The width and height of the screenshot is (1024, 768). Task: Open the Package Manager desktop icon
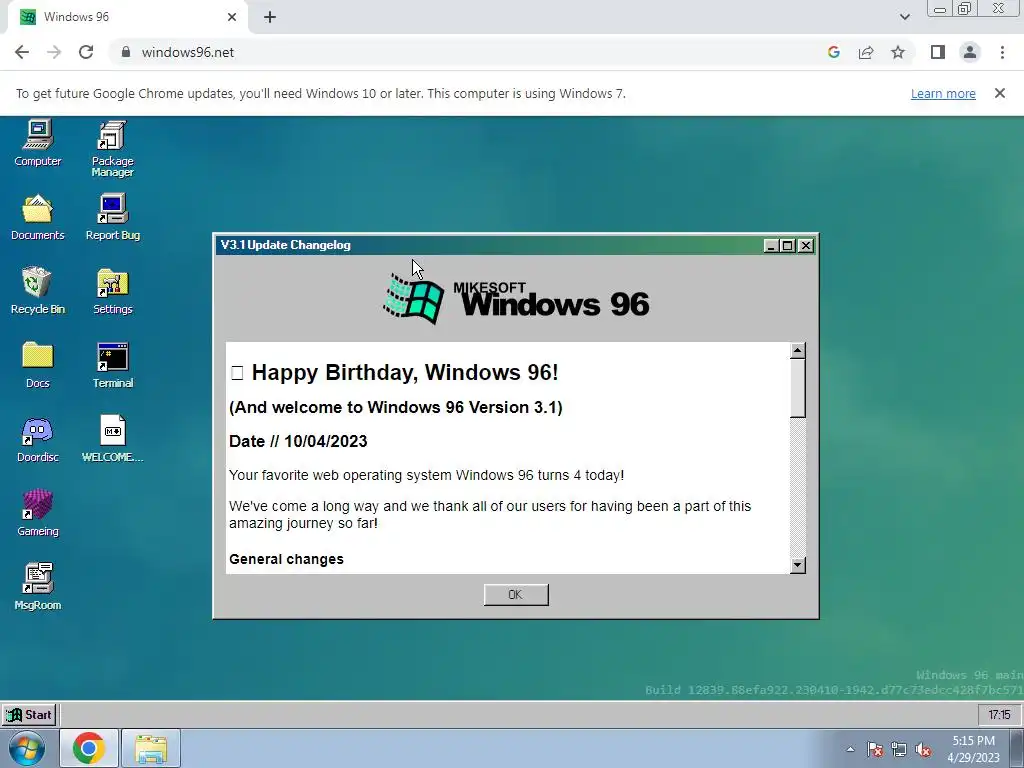point(112,148)
